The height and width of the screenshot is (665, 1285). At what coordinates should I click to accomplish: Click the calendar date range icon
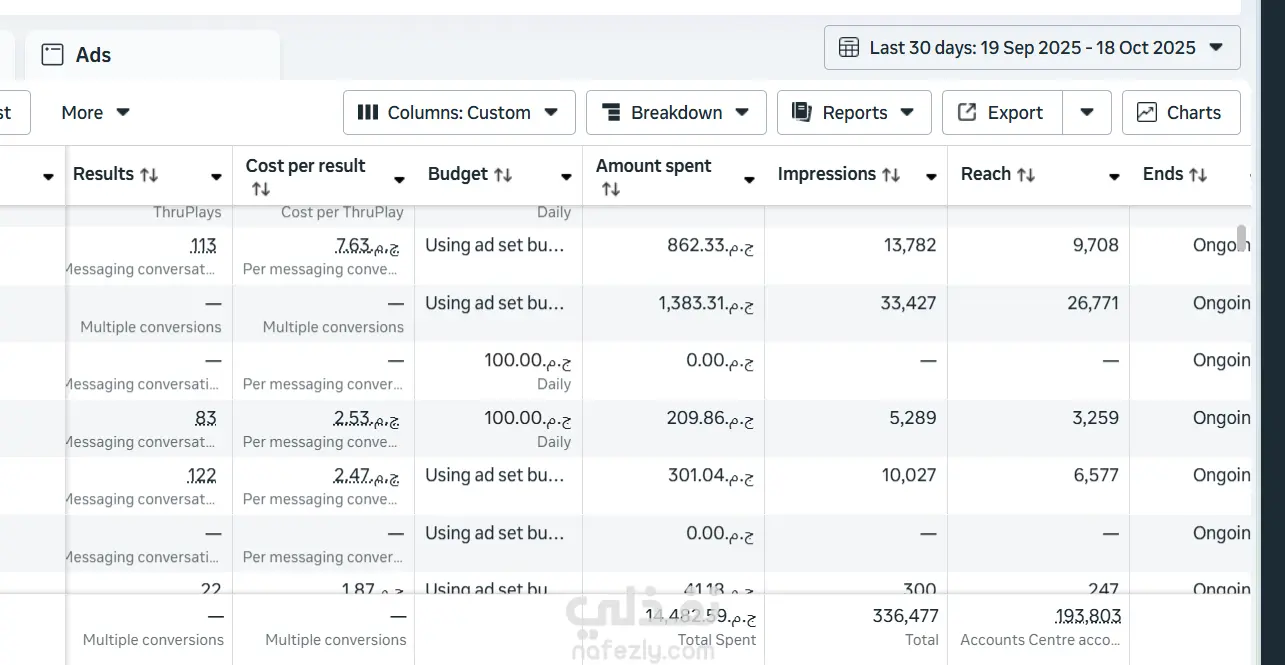pos(849,47)
